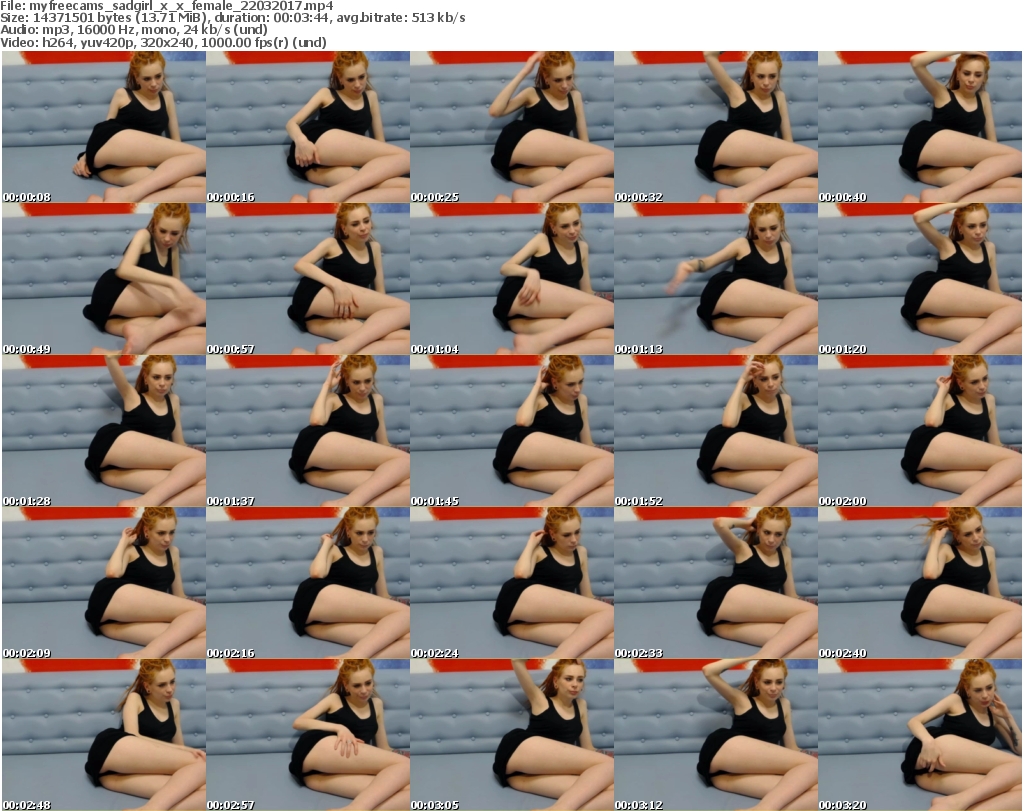Choose the frame timestamped 00:02:09

pyautogui.click(x=104, y=583)
